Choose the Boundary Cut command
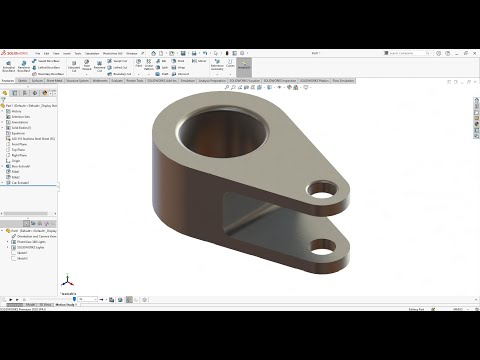This screenshot has width=480, height=360. click(x=119, y=74)
